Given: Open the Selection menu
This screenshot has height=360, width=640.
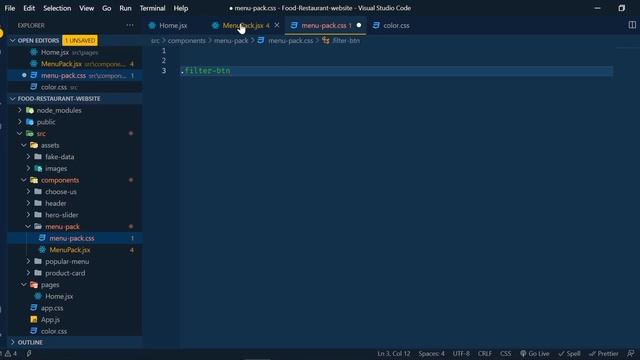Looking at the screenshot, I should (57, 8).
